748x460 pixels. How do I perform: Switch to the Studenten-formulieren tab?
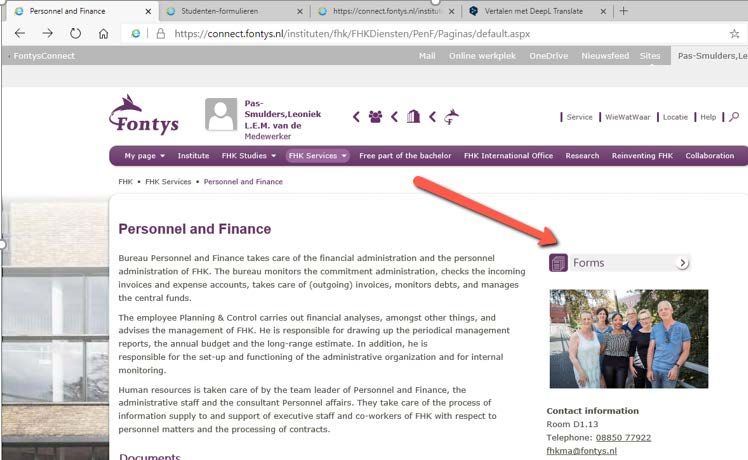point(219,11)
